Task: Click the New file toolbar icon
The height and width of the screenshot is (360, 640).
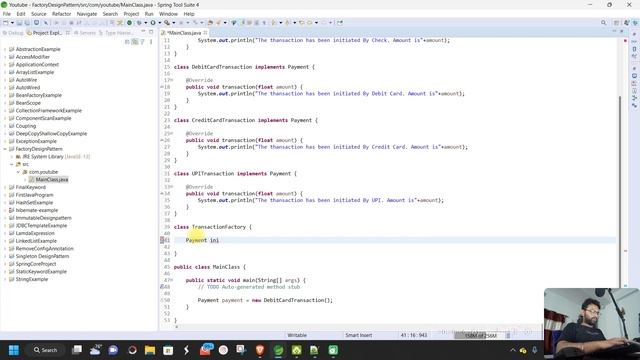Action: point(6,23)
